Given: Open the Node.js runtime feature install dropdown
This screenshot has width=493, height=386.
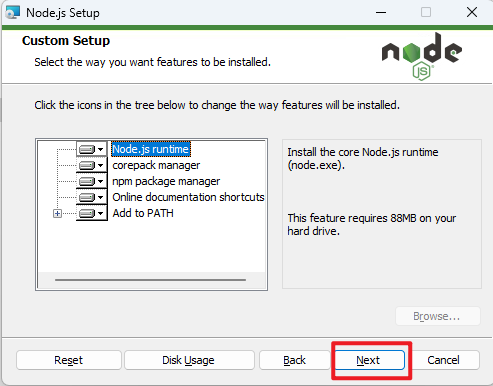Looking at the screenshot, I should point(92,149).
